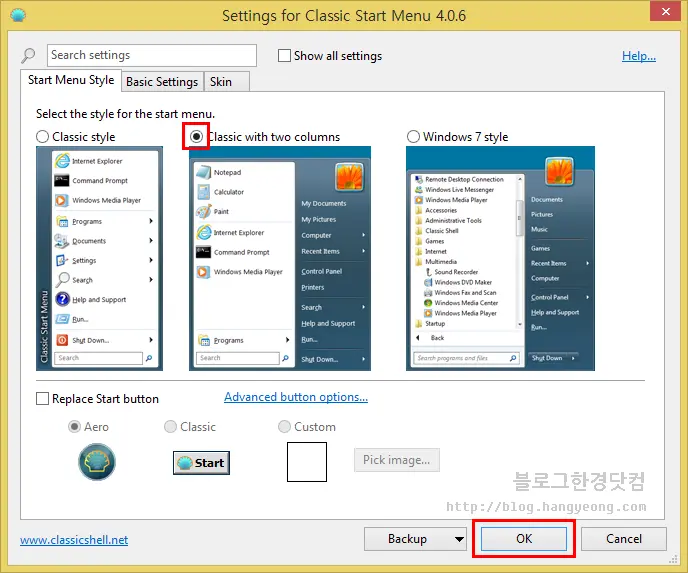
Task: Click in the Search settings field
Action: point(150,56)
